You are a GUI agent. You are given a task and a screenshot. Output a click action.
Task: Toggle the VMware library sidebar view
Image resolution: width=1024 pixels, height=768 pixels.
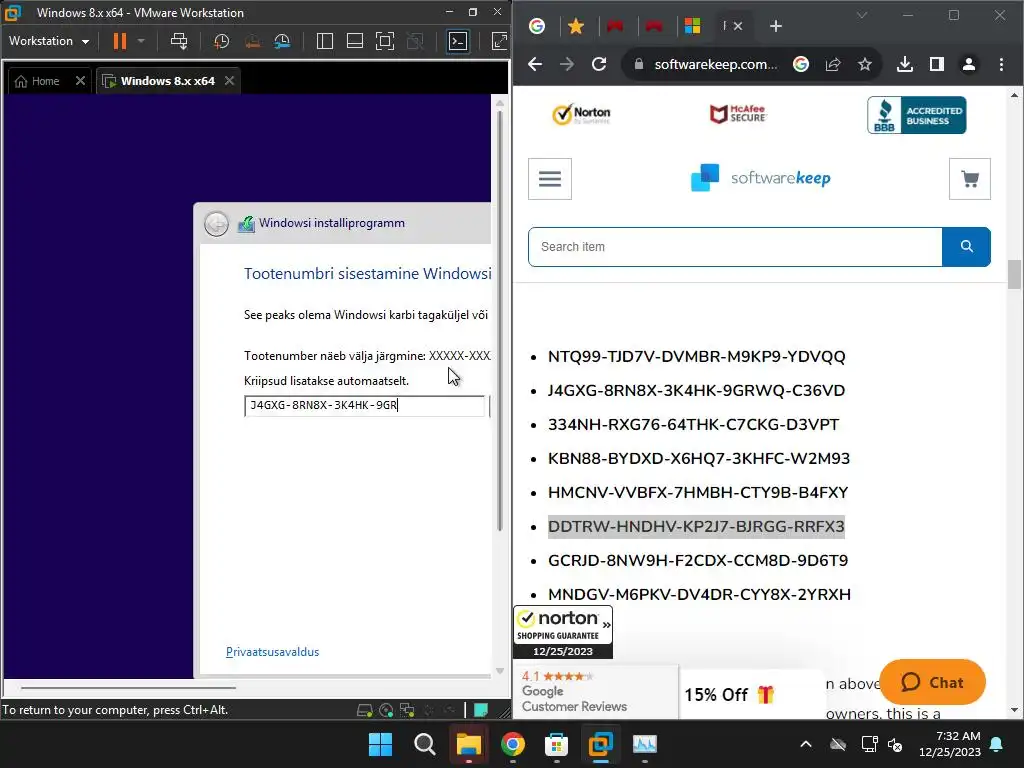click(325, 41)
